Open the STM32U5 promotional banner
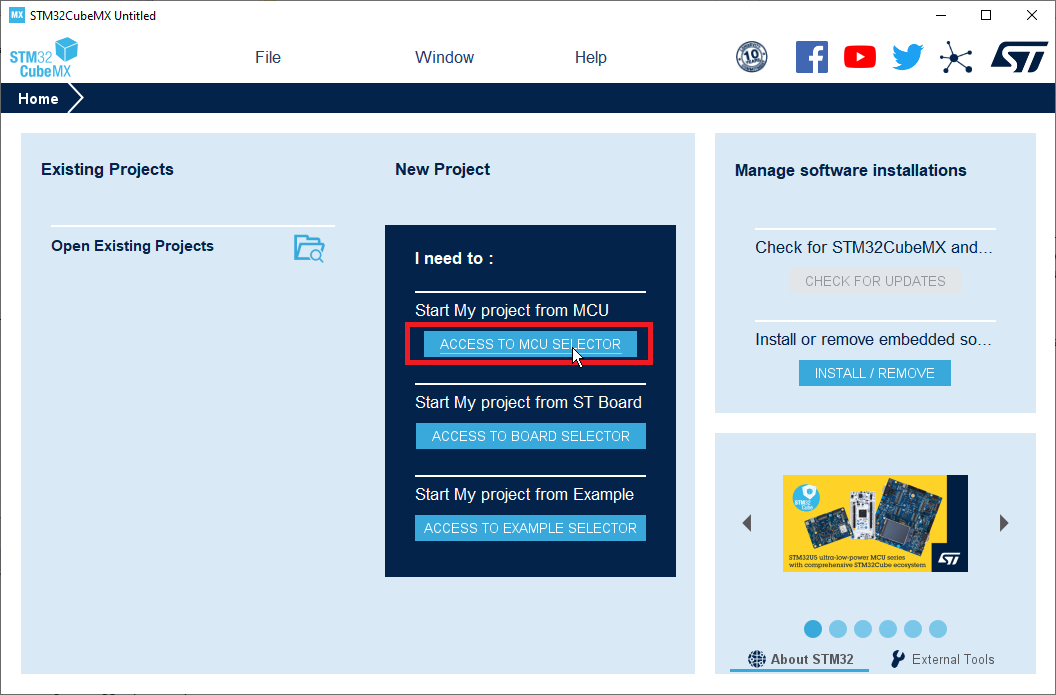This screenshot has width=1056, height=695. pyautogui.click(x=876, y=523)
